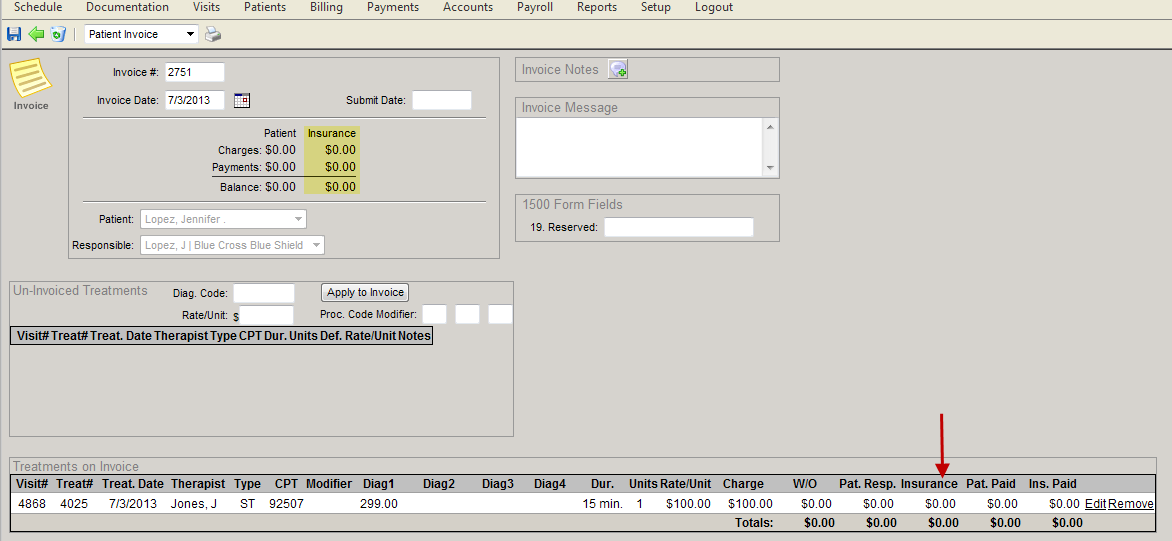The height and width of the screenshot is (541, 1172).
Task: Click the first Proc. Code Modifier box
Action: 434,314
